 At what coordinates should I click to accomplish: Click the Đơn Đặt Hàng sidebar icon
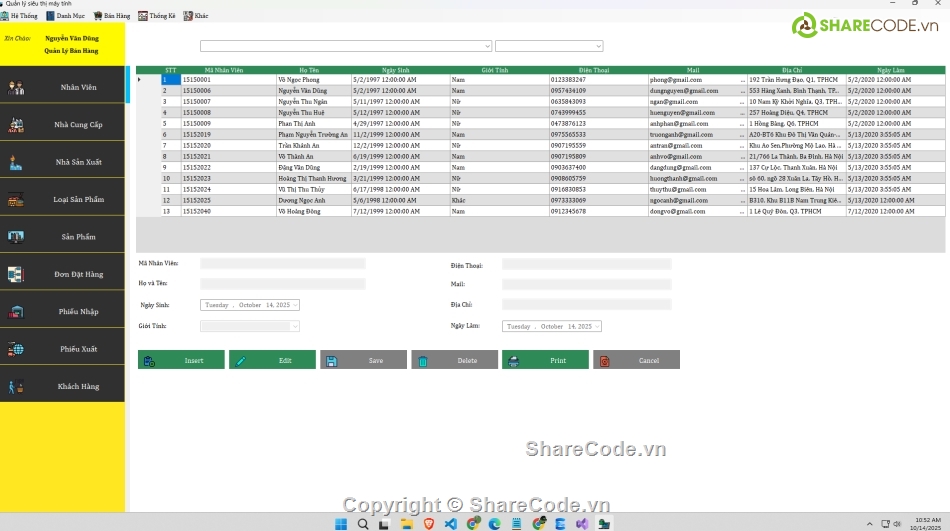point(17,274)
